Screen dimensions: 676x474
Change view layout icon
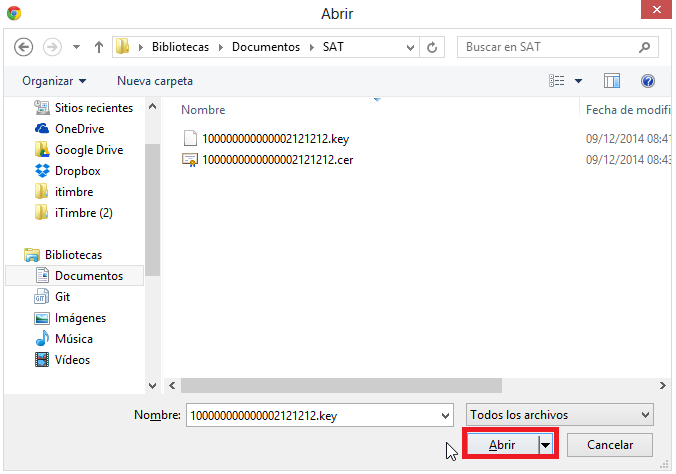(x=558, y=81)
